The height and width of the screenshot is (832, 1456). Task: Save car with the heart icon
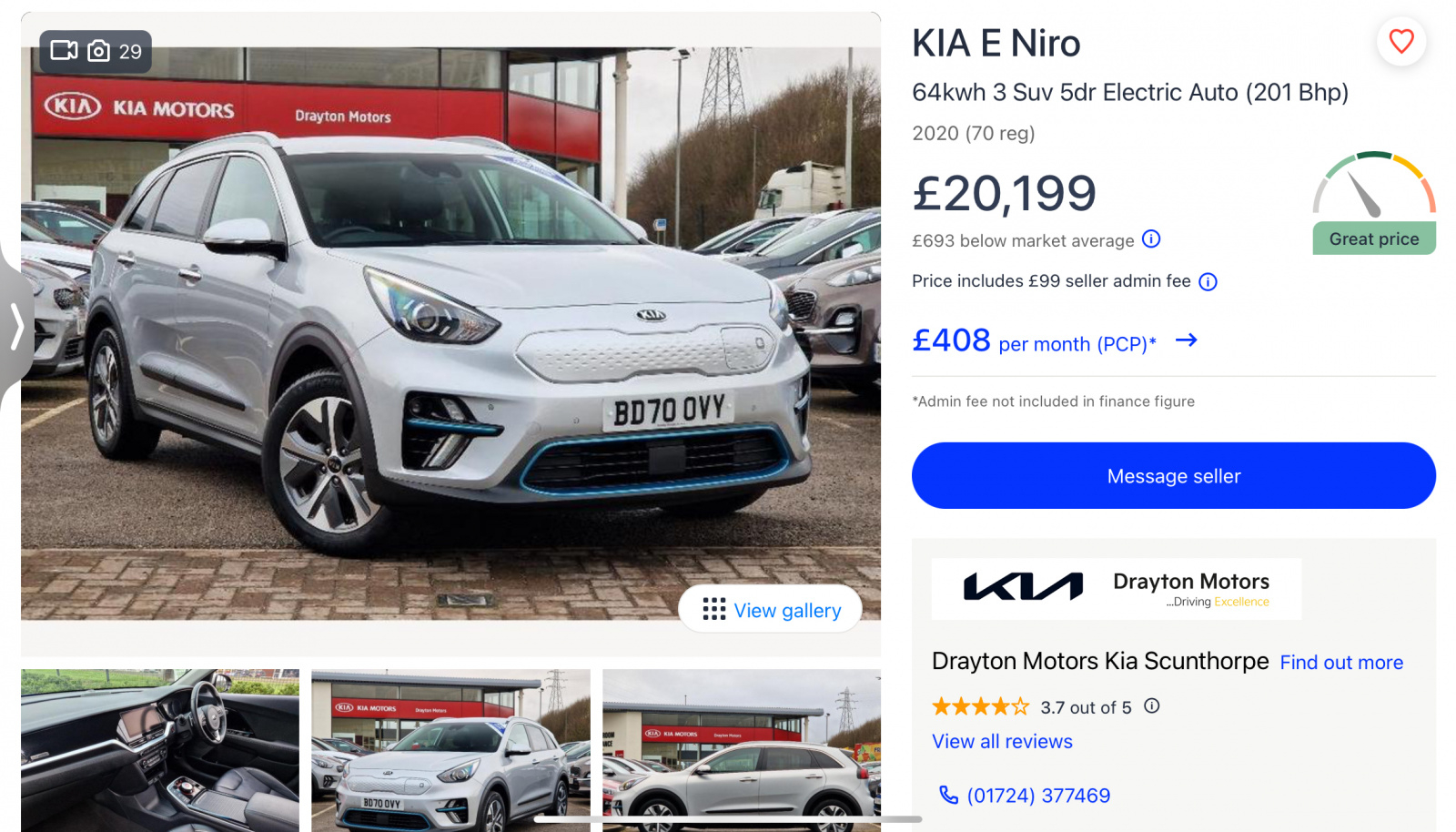tap(1401, 41)
